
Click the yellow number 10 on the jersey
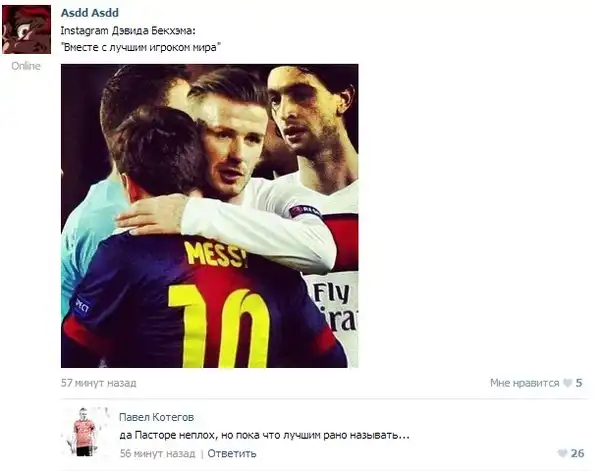pos(219,327)
